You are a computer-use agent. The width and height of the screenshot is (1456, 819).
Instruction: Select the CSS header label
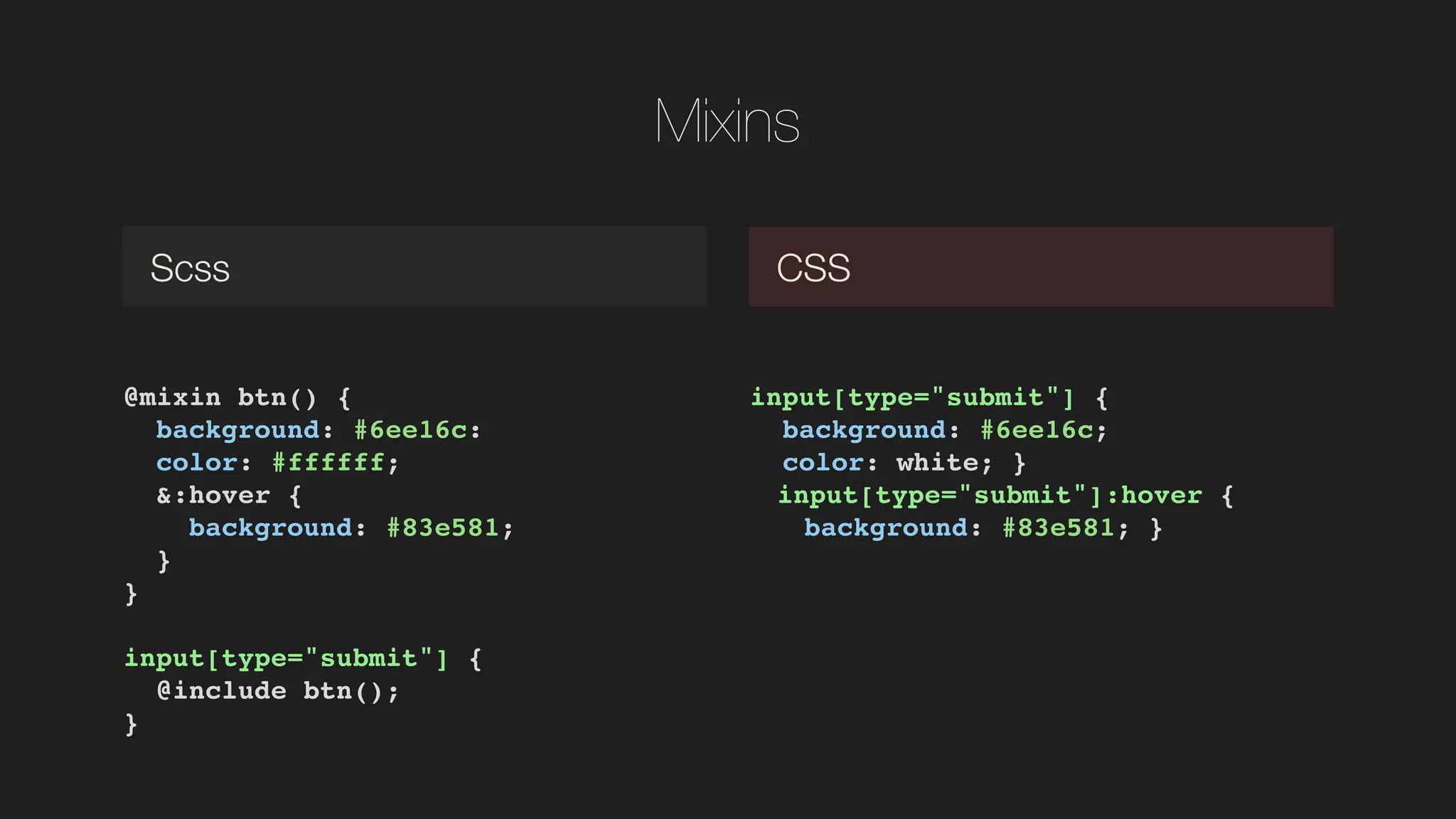point(813,268)
